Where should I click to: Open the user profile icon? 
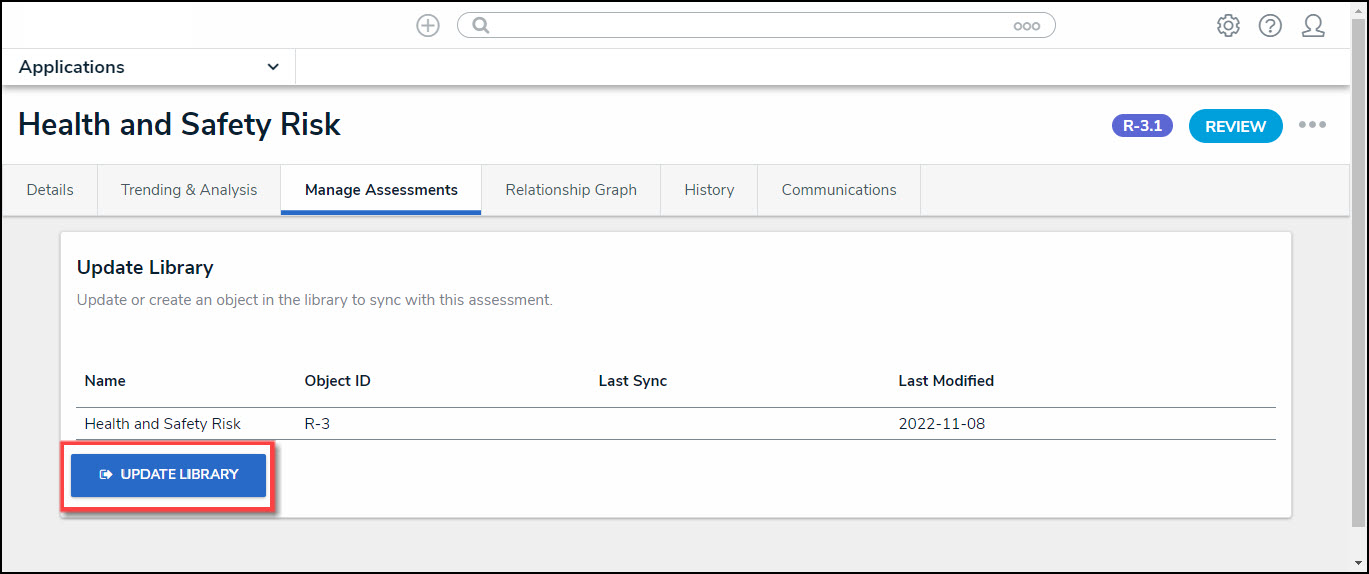(1313, 26)
